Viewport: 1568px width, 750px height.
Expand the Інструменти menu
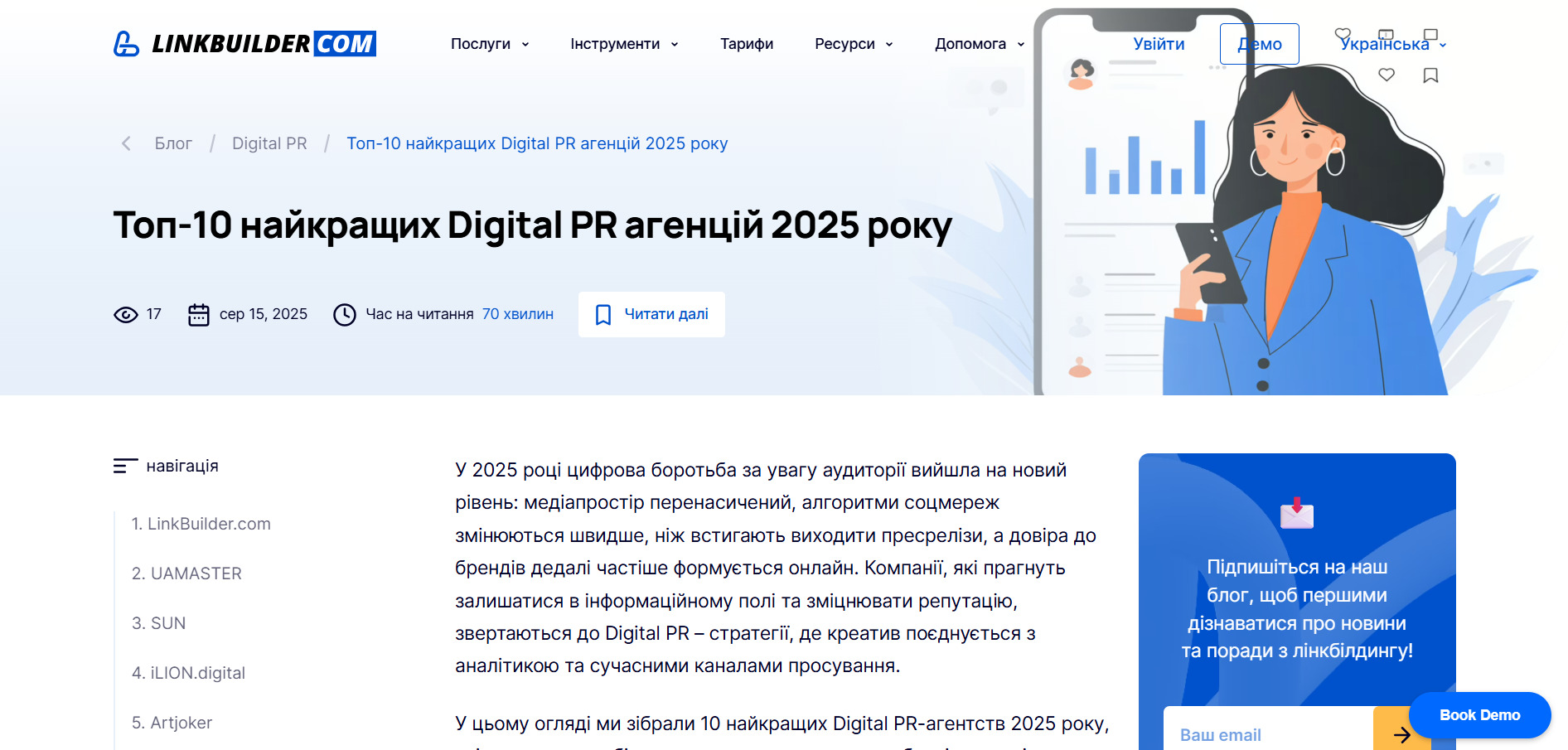pyautogui.click(x=624, y=44)
